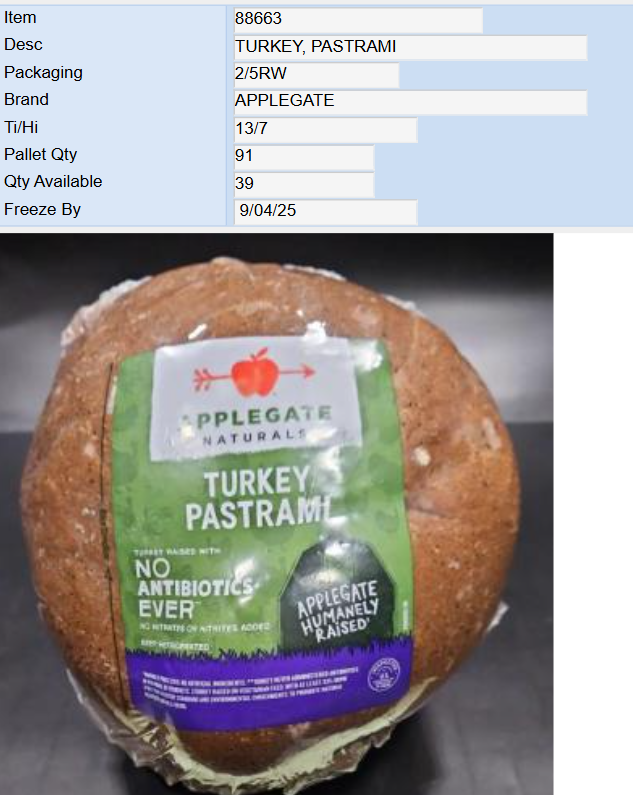Screen dimensions: 633x795
Task: Click the Qty Available label
Action: pyautogui.click(x=53, y=182)
